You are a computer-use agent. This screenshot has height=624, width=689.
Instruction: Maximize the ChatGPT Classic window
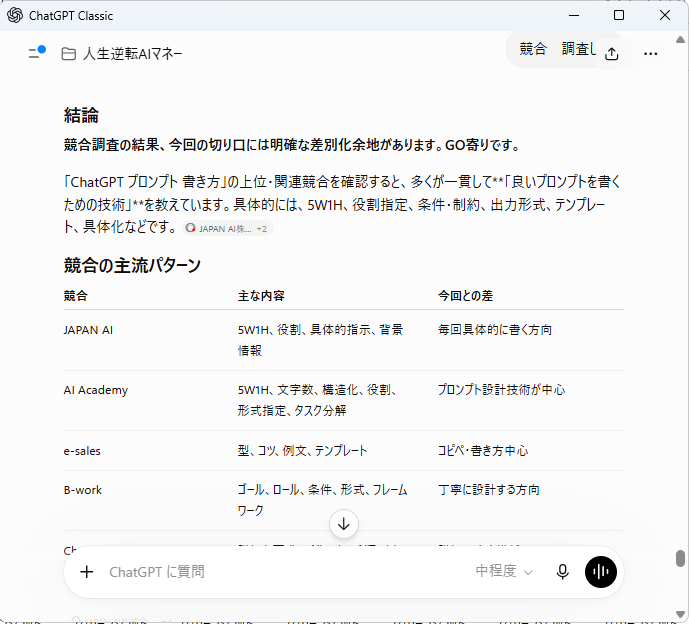619,15
